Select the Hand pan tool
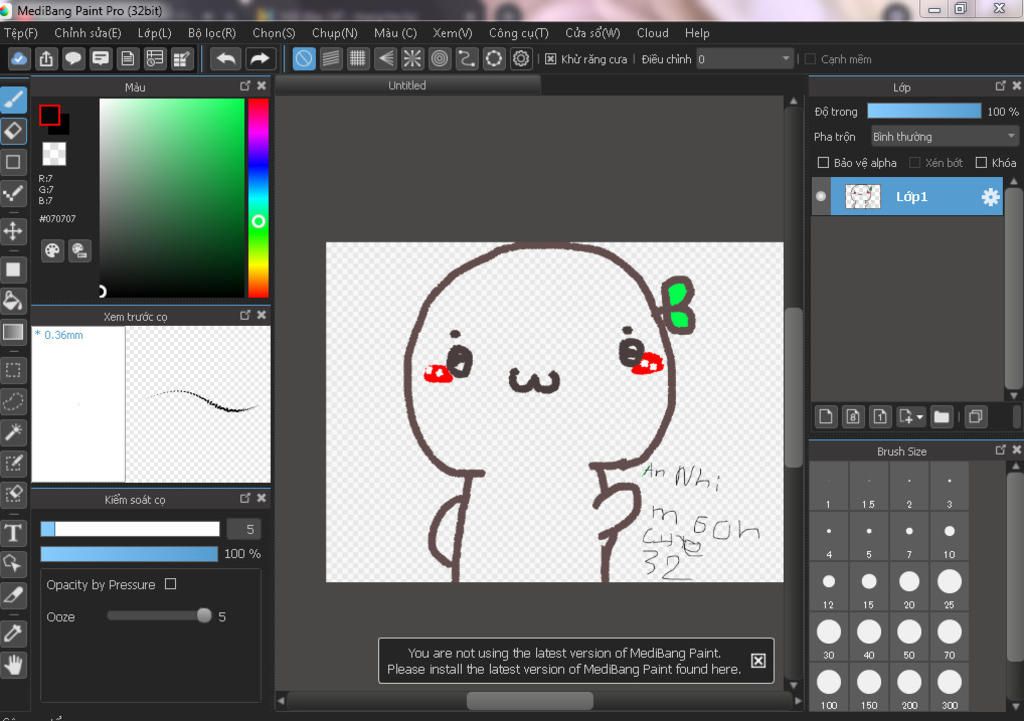 (13, 665)
